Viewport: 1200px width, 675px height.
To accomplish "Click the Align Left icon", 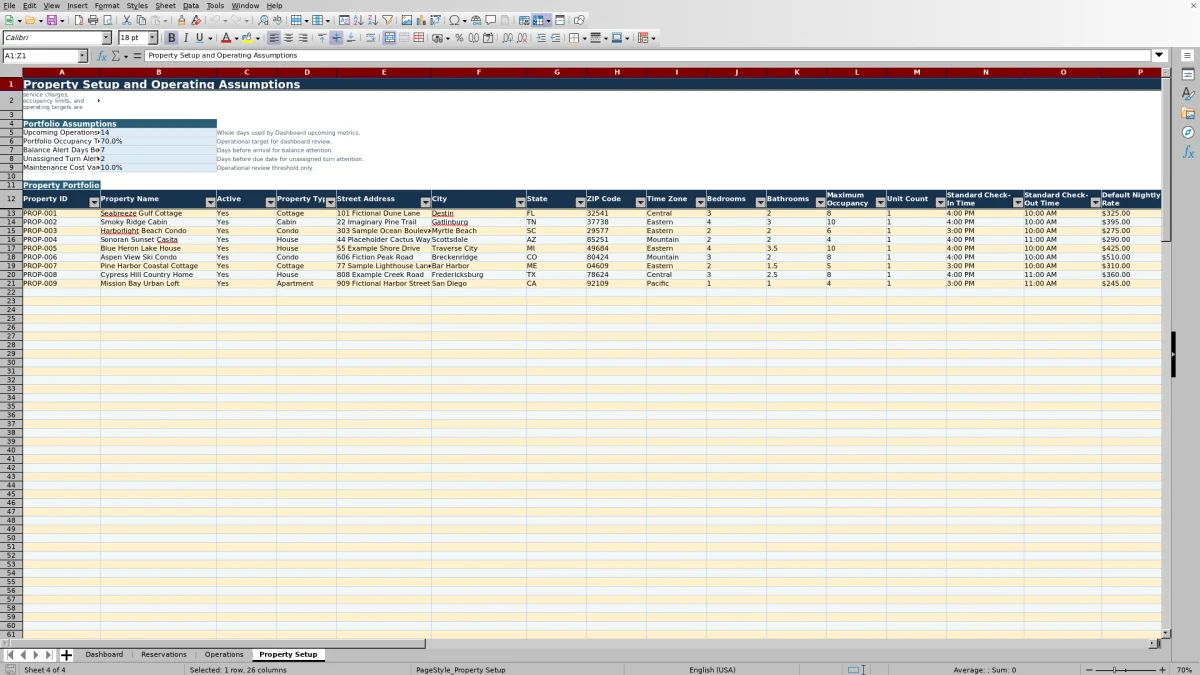I will pos(274,38).
